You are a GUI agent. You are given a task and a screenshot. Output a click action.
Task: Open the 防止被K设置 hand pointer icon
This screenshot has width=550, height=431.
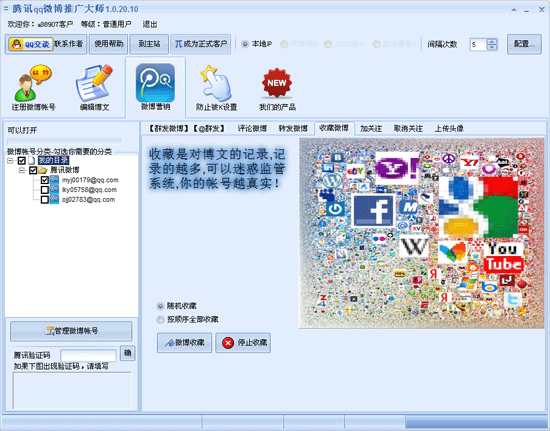216,88
